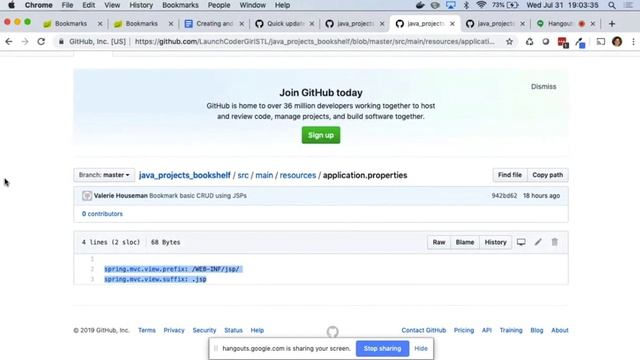The height and width of the screenshot is (360, 640).
Task: Click the GitHub logo in footer
Action: (333, 331)
